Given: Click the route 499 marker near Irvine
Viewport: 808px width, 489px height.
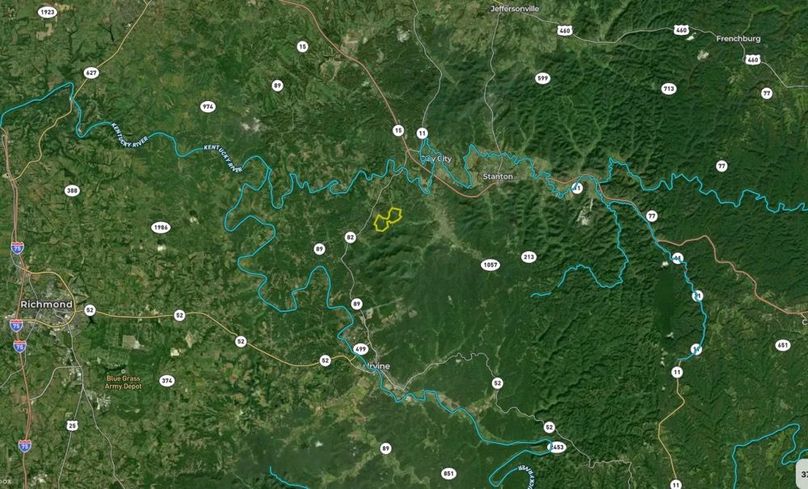Looking at the screenshot, I should click(361, 349).
